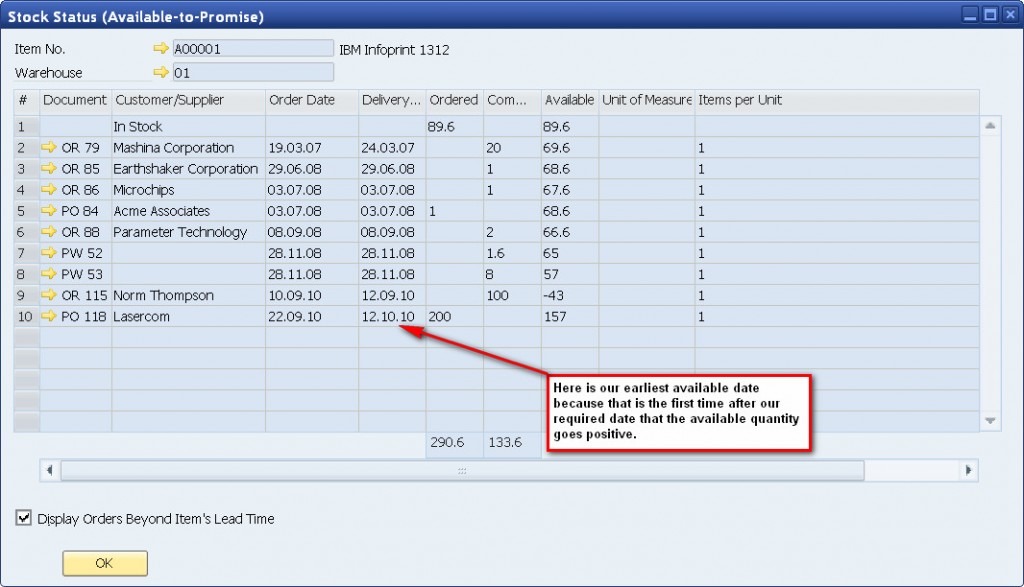Open document OR 79 via link arrow
1024x587 pixels.
[x=49, y=148]
